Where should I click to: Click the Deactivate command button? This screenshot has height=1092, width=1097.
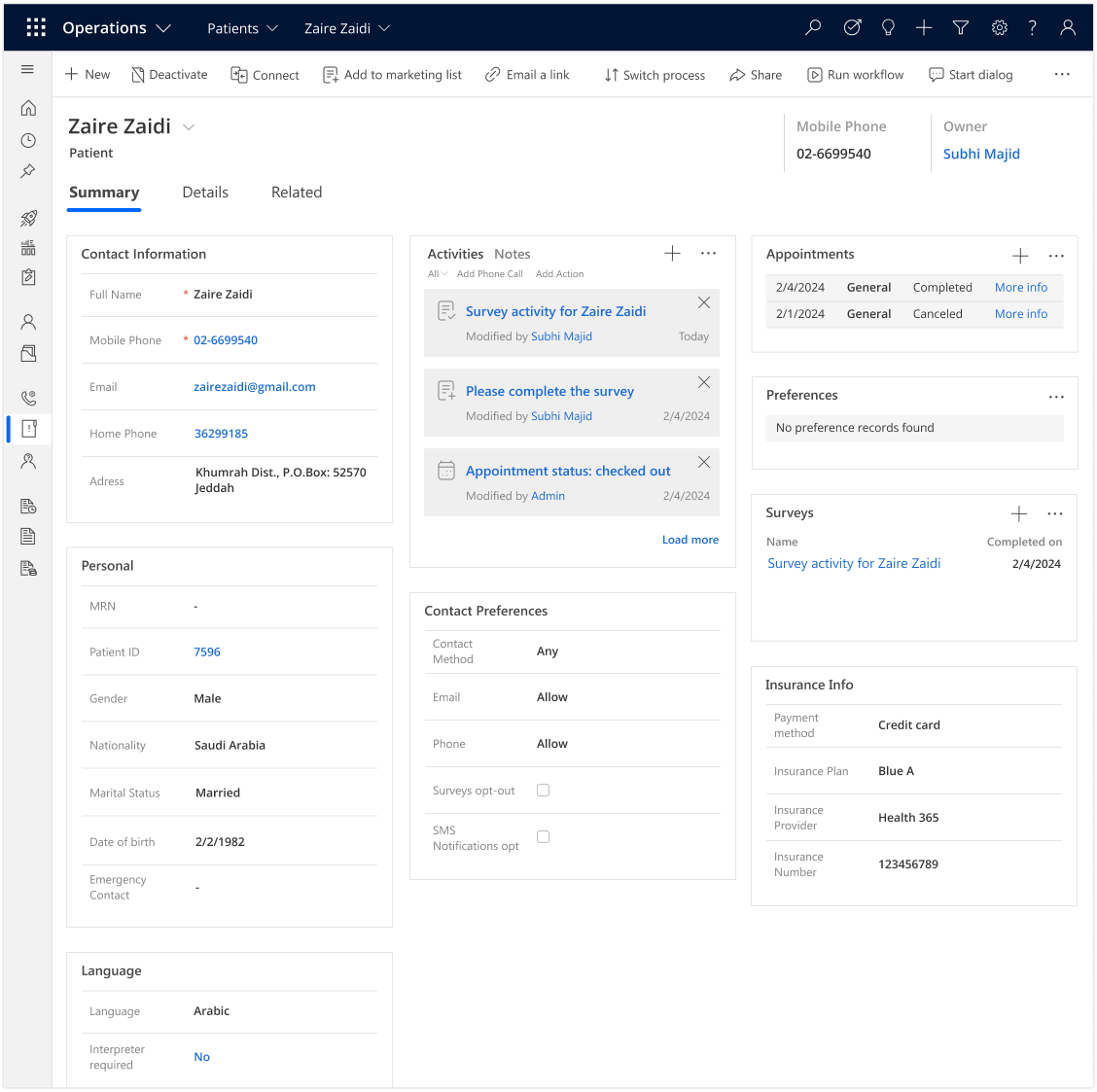[x=169, y=75]
